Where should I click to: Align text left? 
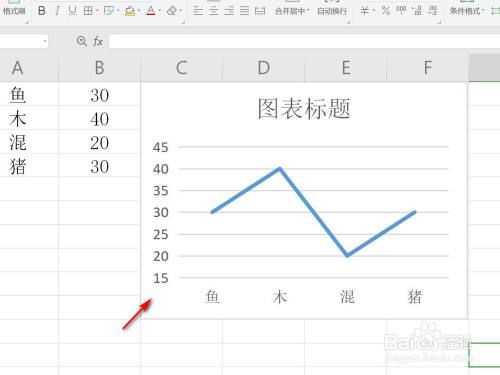click(198, 11)
